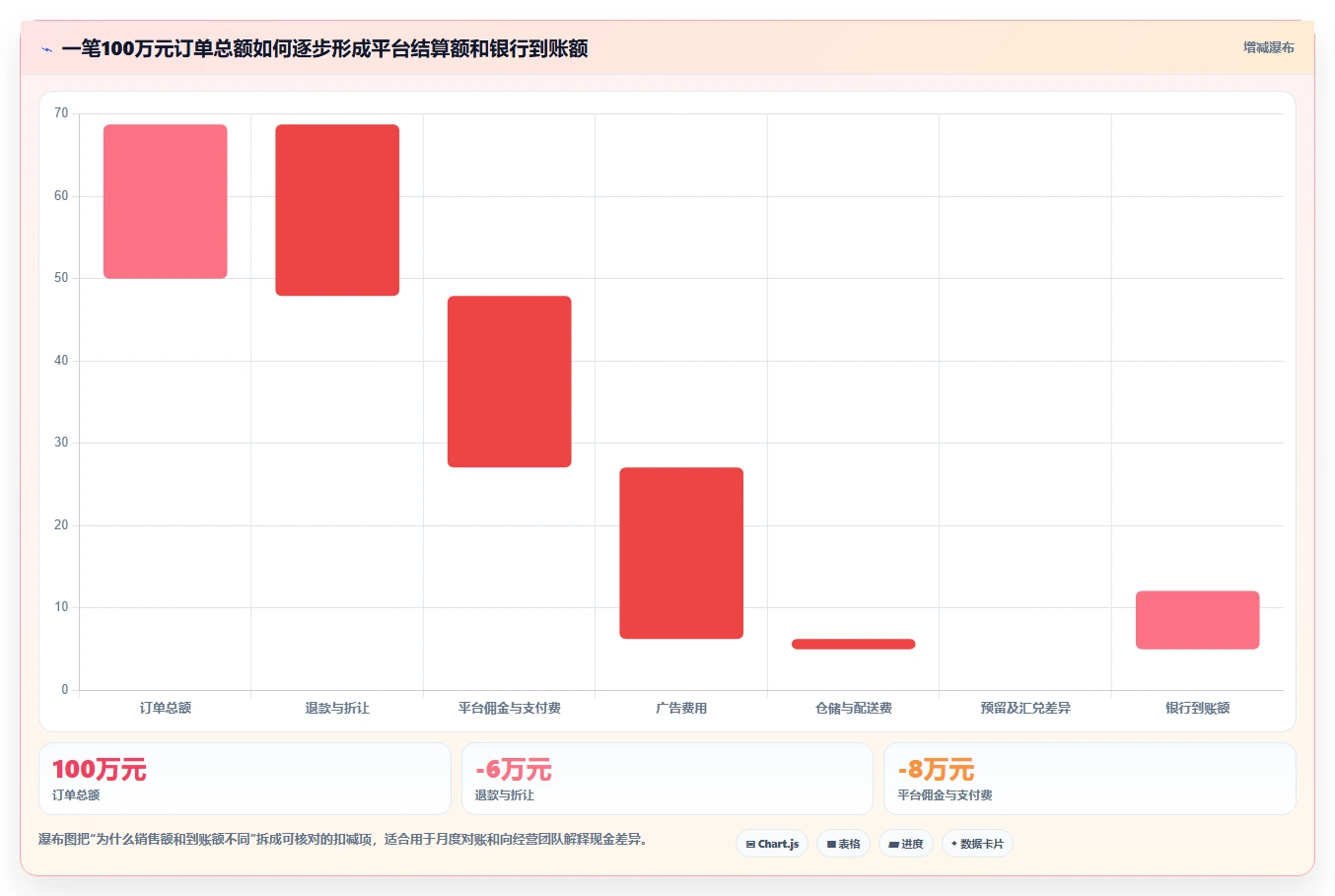Select the 数据卡片 tag chip
1335x896 pixels.
(977, 844)
